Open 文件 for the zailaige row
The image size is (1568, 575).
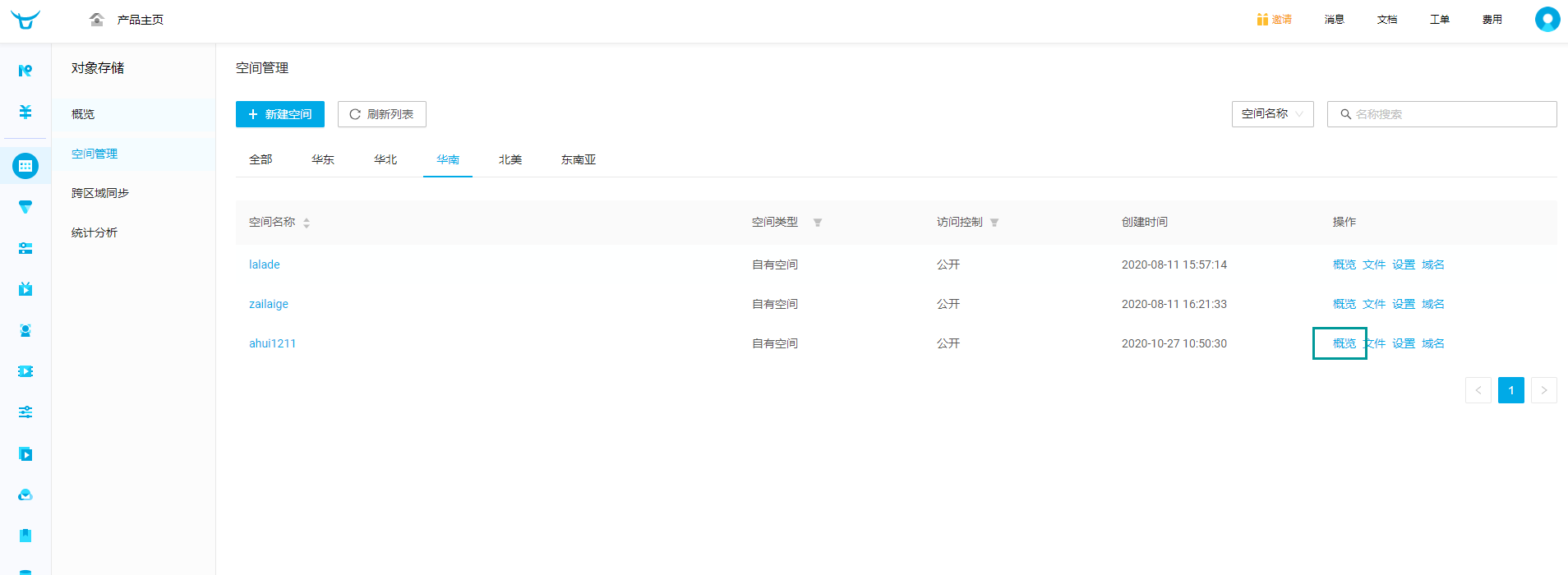coord(1374,304)
